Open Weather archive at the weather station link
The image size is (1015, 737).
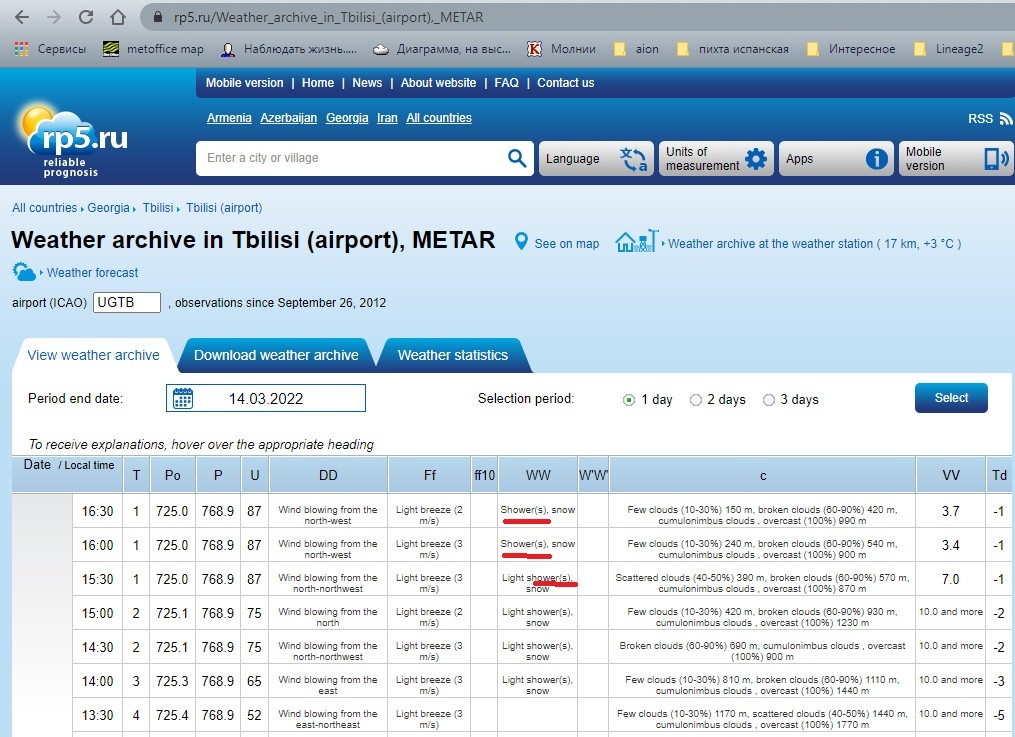[x=814, y=243]
